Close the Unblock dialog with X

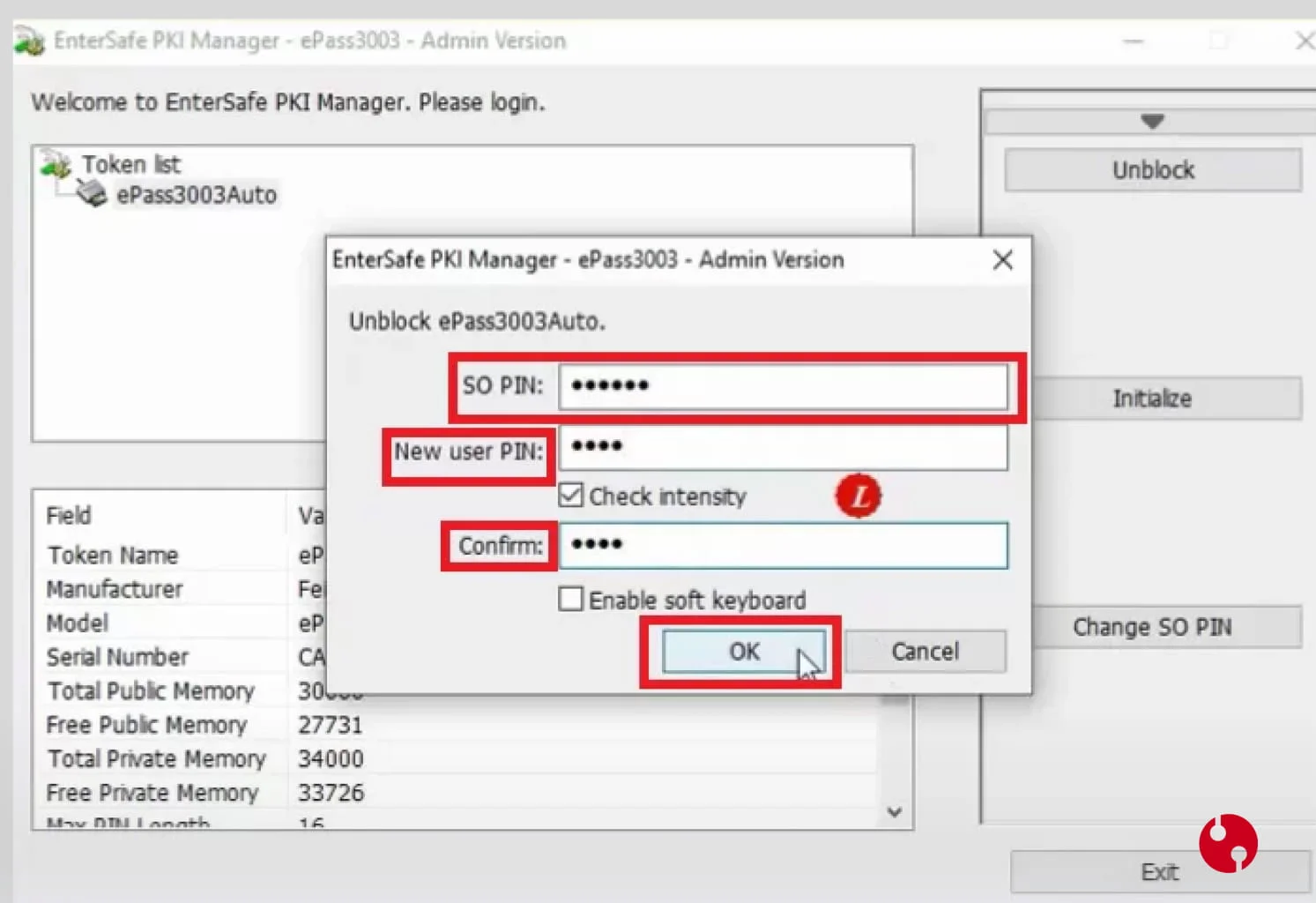(1002, 260)
